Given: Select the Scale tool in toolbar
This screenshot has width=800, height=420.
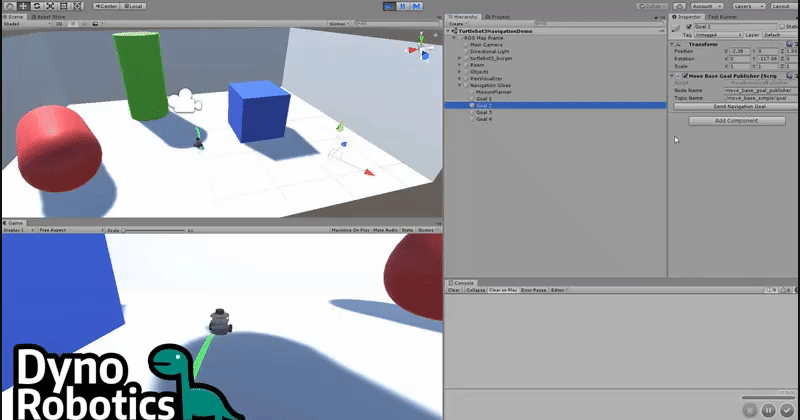Looking at the screenshot, I should coord(49,6).
